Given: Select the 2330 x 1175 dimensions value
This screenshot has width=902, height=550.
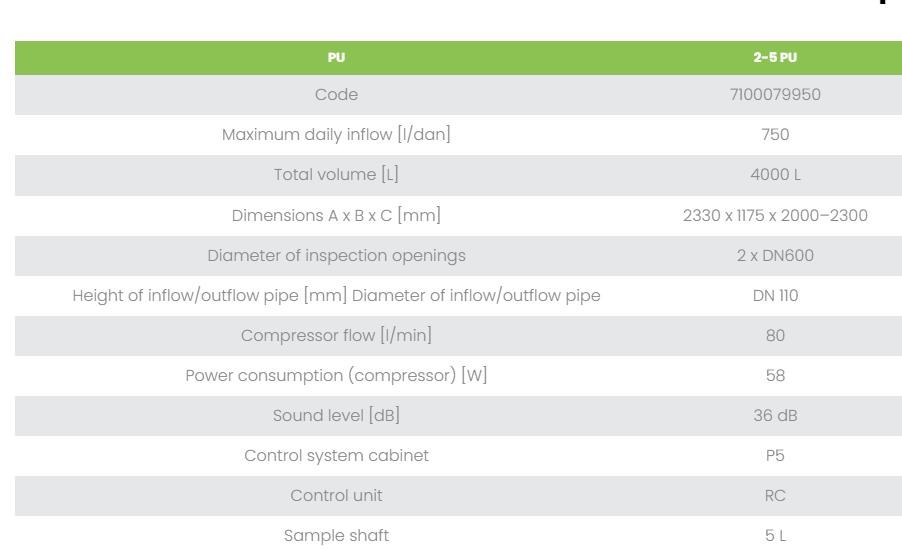Looking at the screenshot, I should [x=775, y=215].
